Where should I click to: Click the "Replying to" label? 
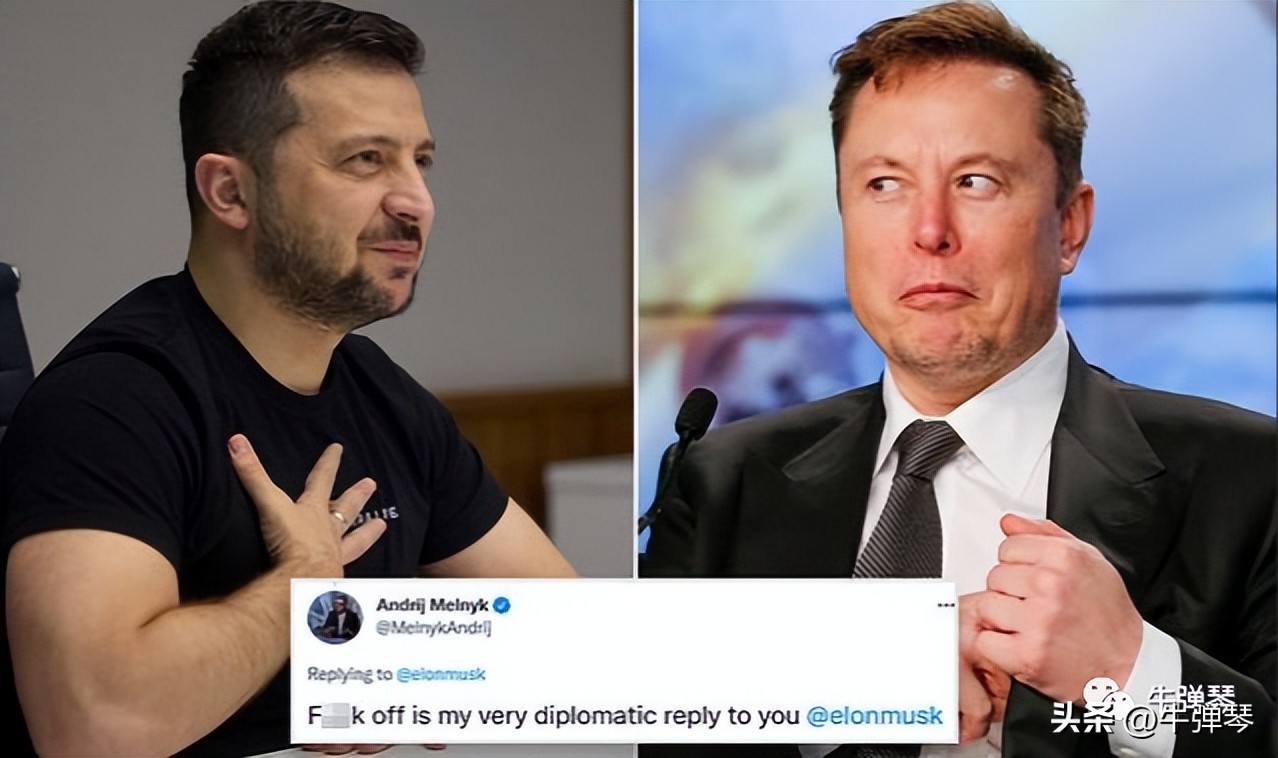(349, 675)
